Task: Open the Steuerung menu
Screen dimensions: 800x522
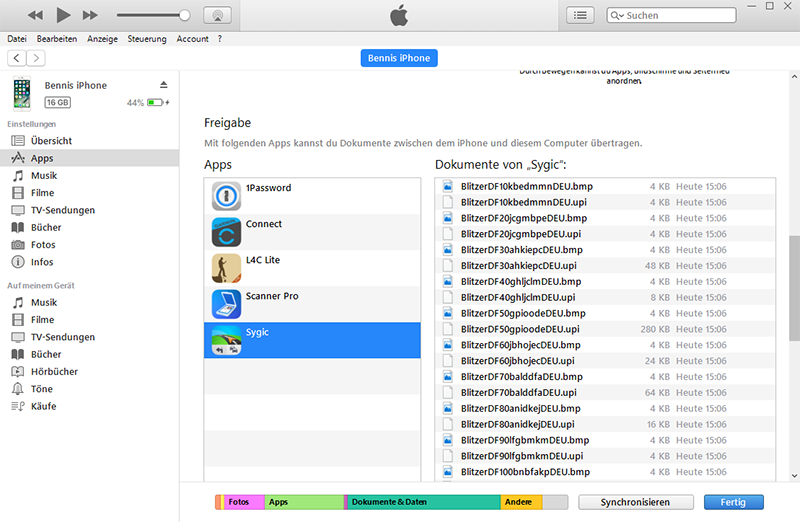Action: (146, 39)
